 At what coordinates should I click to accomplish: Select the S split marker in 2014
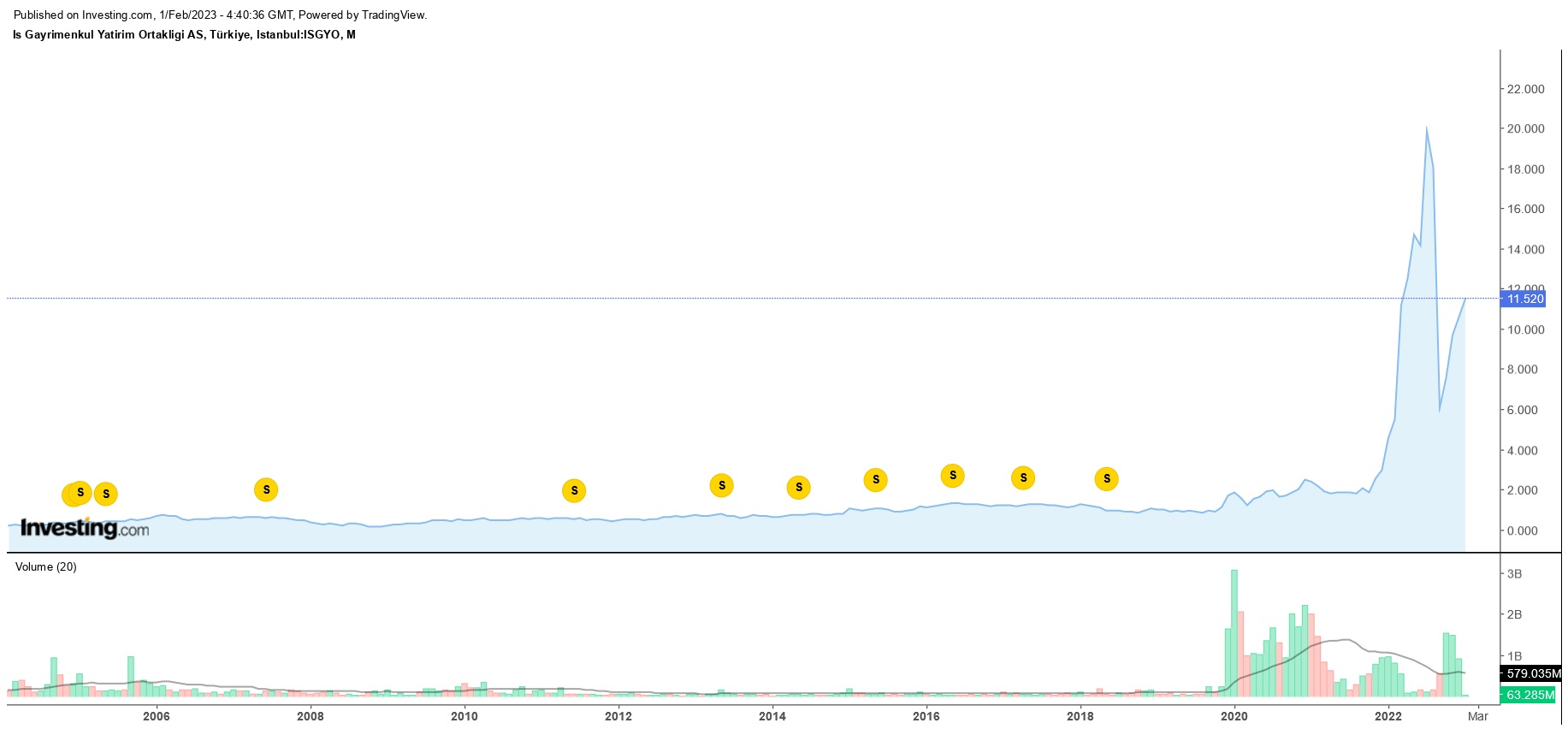click(799, 487)
